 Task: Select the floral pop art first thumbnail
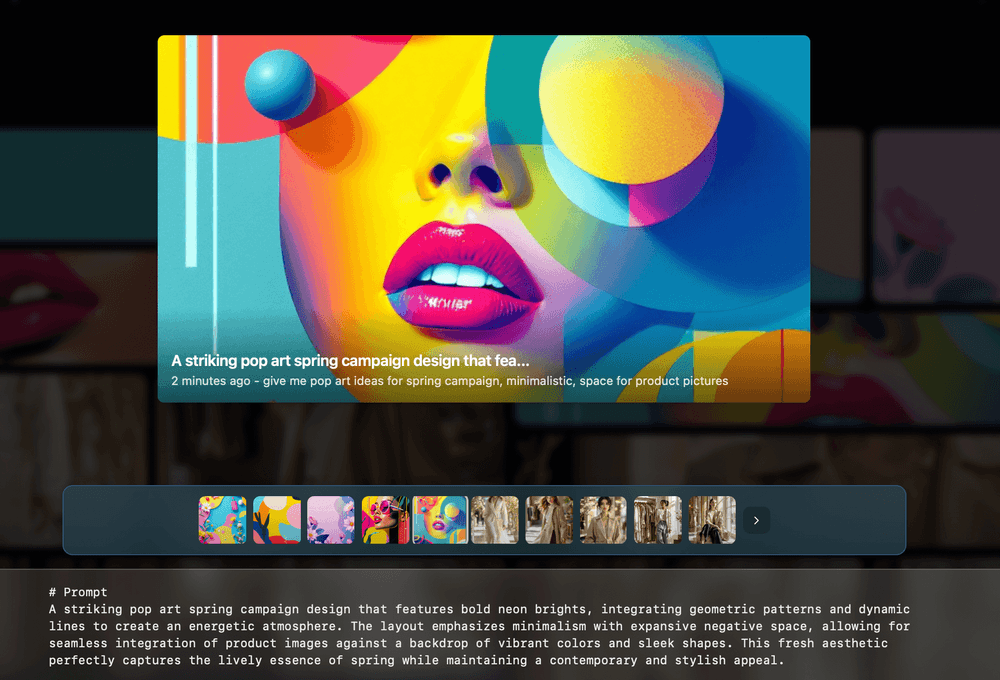coord(222,520)
